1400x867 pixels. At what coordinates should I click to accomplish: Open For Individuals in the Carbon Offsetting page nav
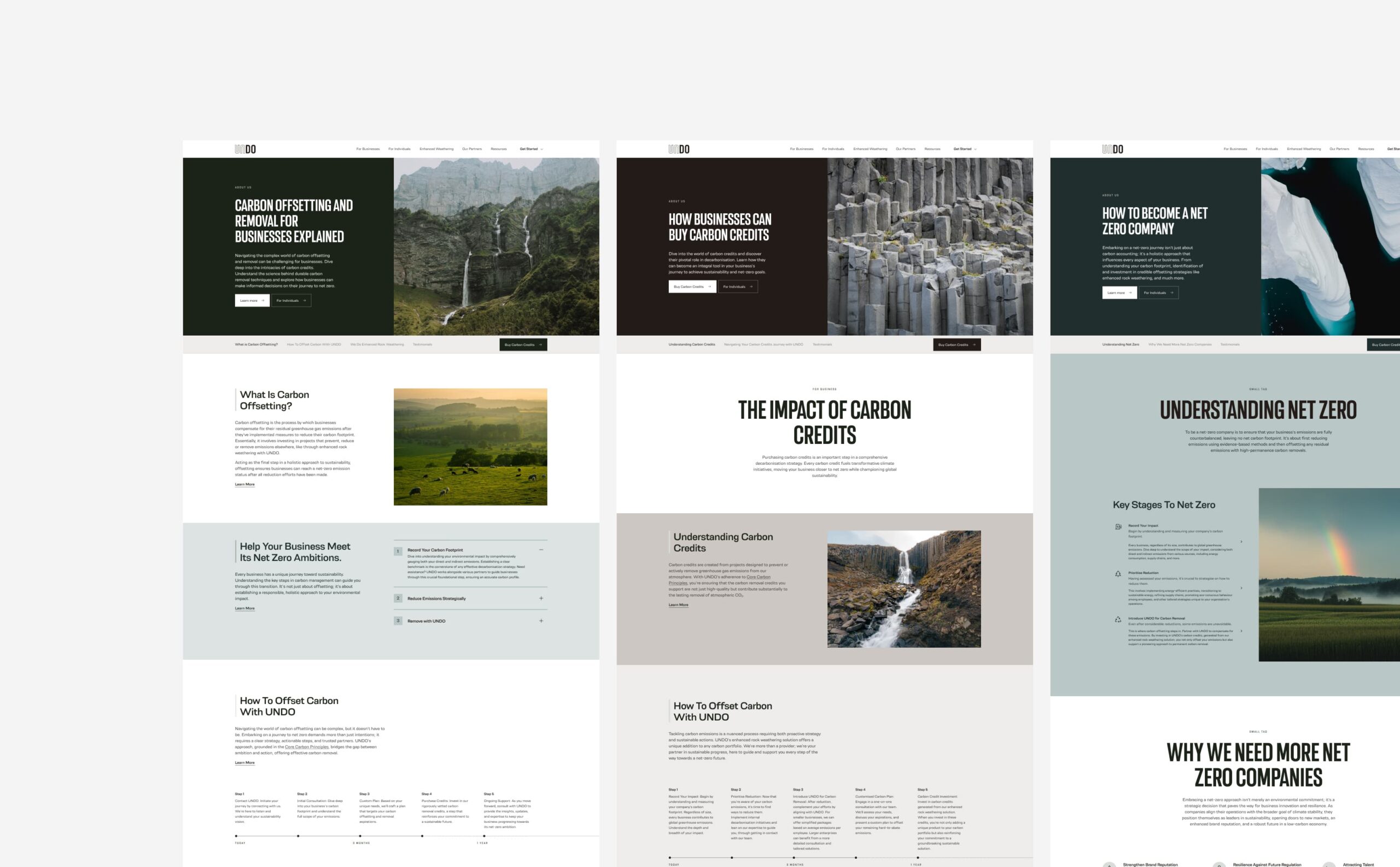coord(399,149)
